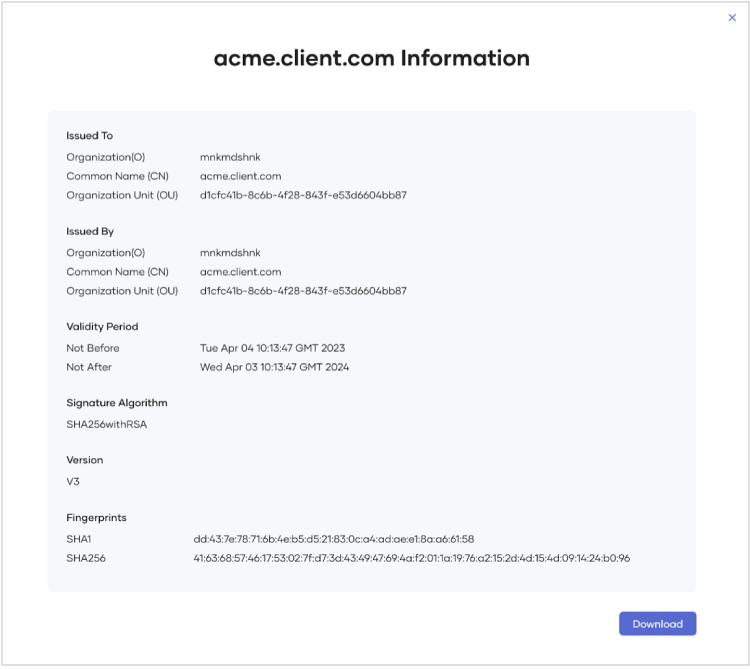Click Issued To organization unit UUID
Viewport: 750px width, 669px height.
(303, 195)
